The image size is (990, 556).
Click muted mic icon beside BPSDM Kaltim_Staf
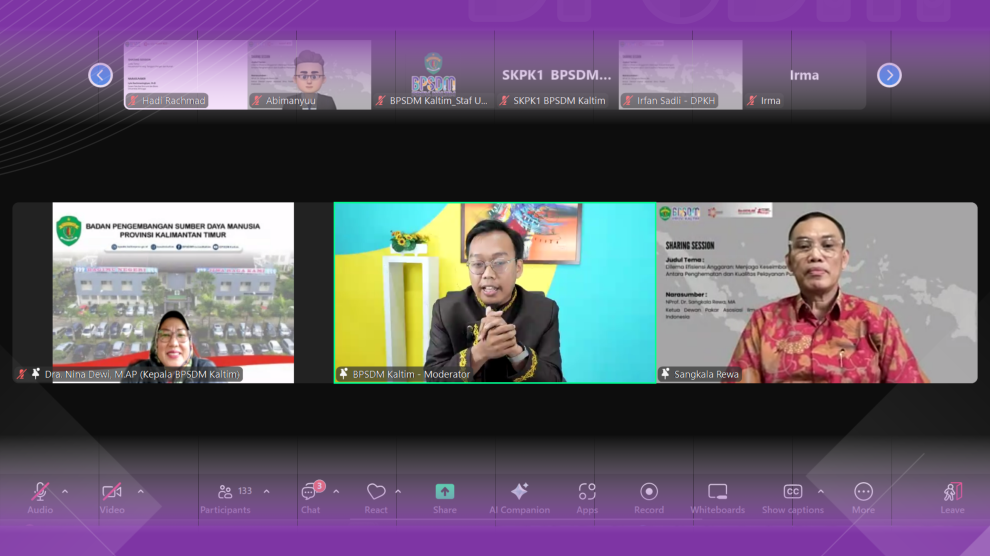(381, 100)
